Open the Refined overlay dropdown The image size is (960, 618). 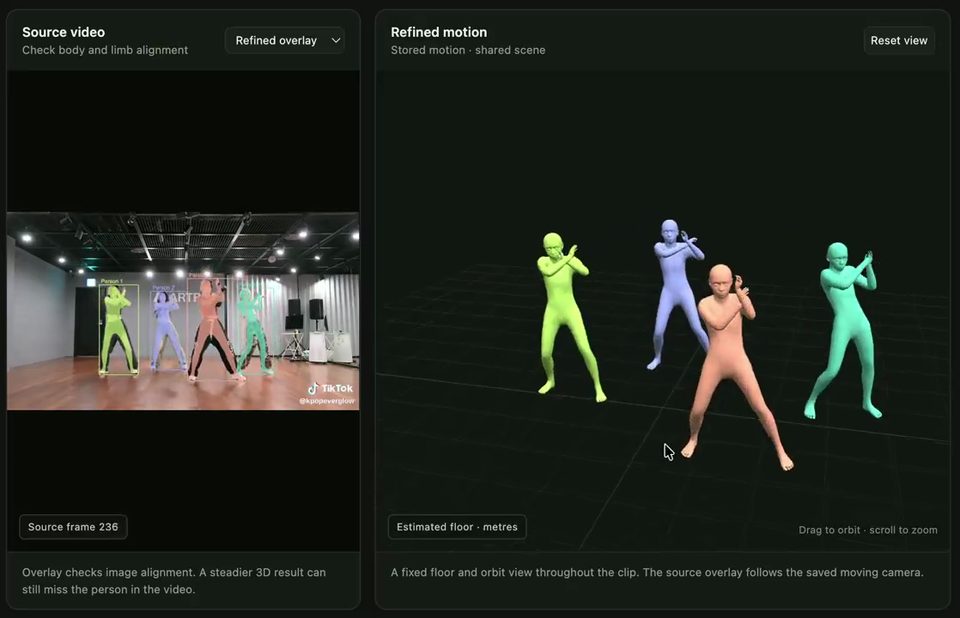285,40
